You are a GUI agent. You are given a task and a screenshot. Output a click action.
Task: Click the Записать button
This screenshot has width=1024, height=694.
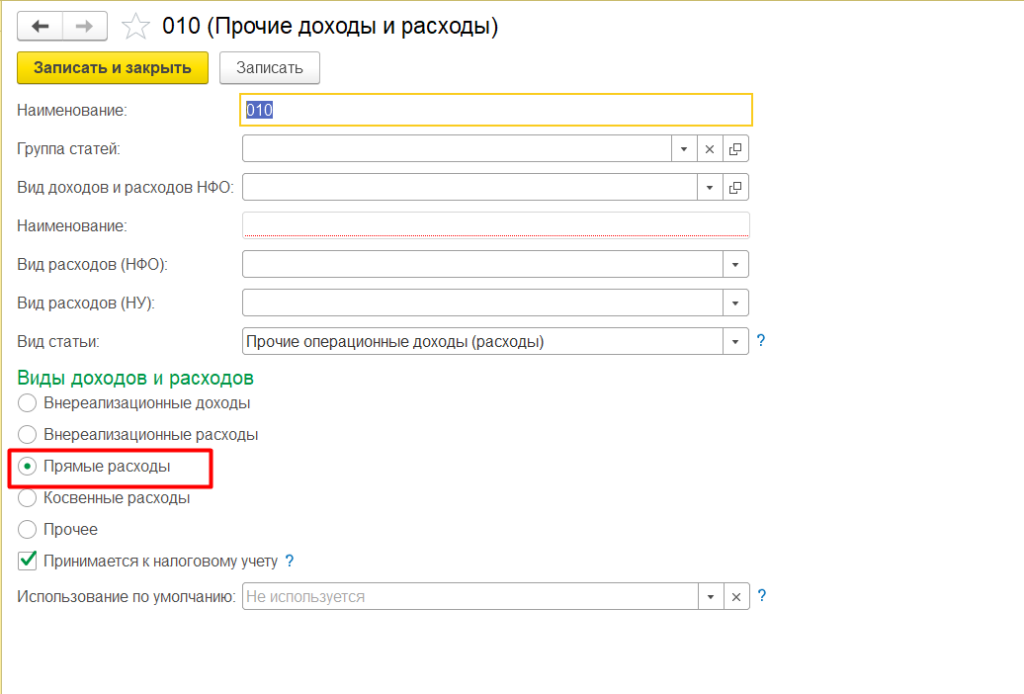click(269, 68)
